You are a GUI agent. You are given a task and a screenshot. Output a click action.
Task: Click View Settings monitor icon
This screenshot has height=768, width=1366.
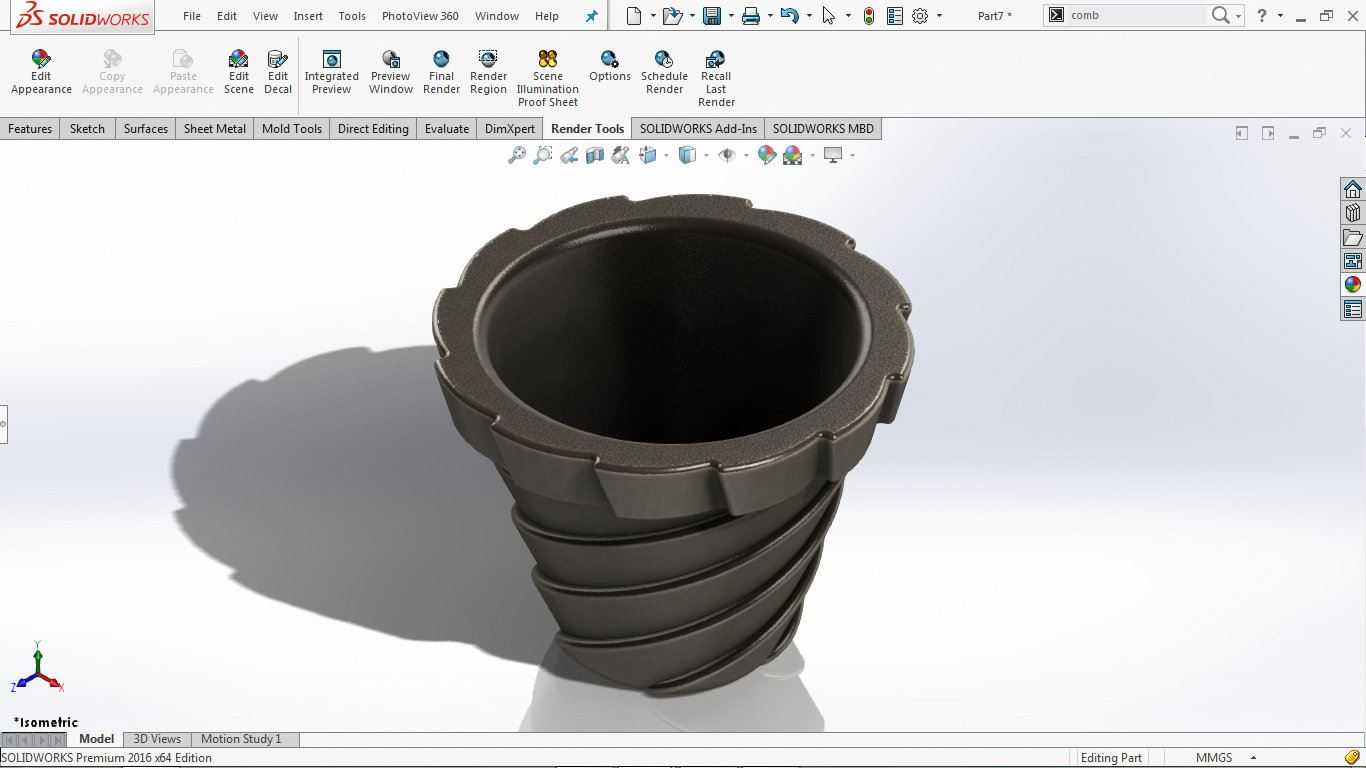coord(833,155)
